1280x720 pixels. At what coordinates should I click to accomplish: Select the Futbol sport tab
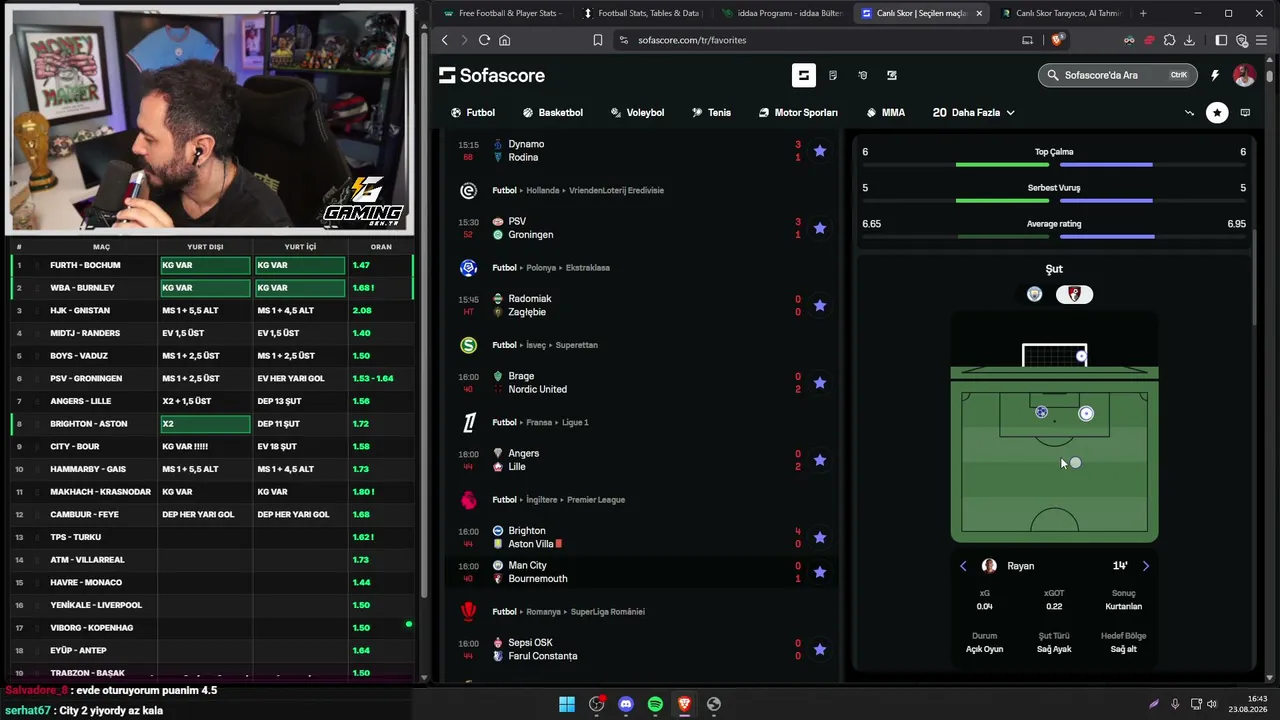[473, 113]
